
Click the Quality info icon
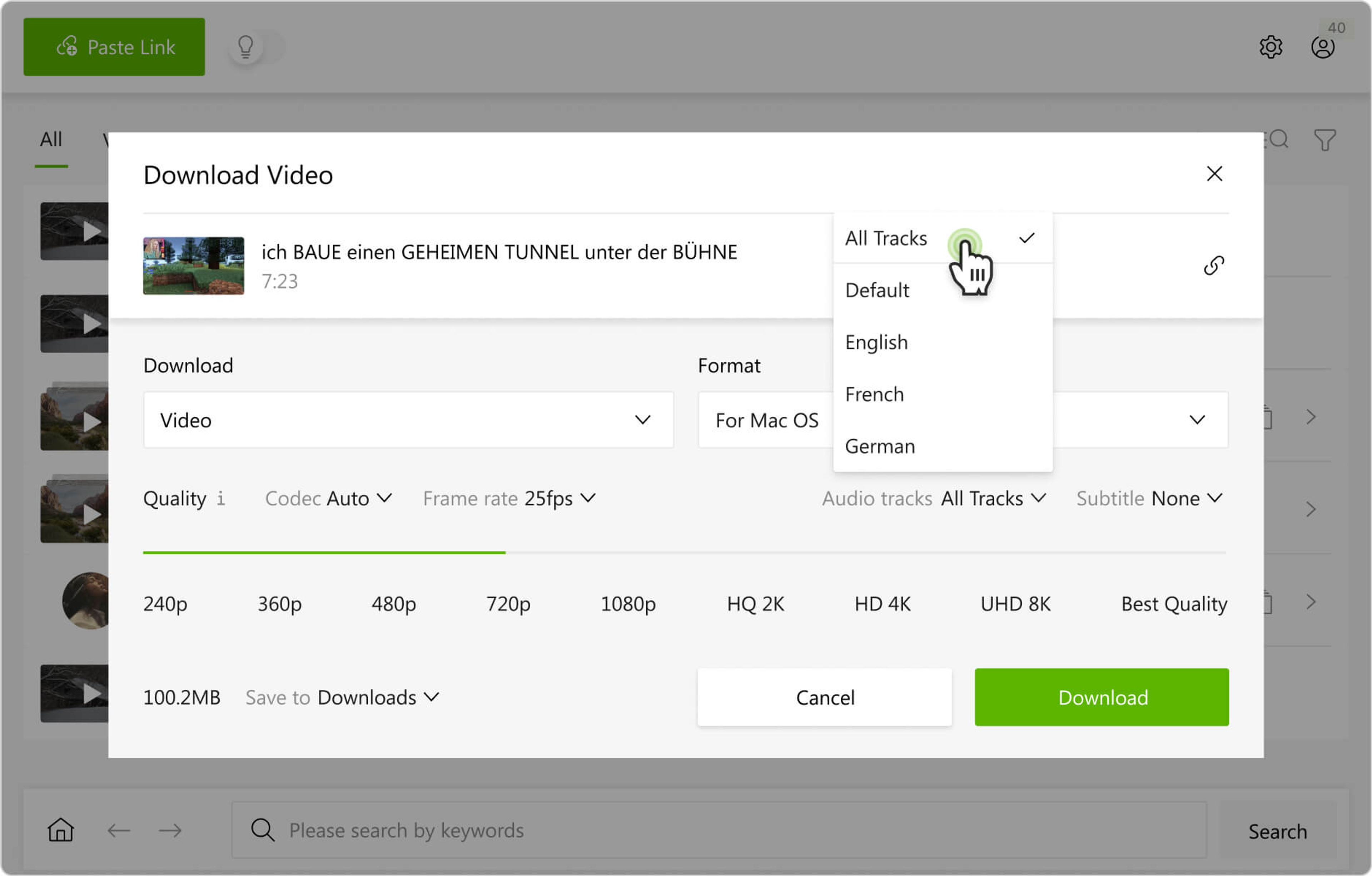(x=220, y=499)
